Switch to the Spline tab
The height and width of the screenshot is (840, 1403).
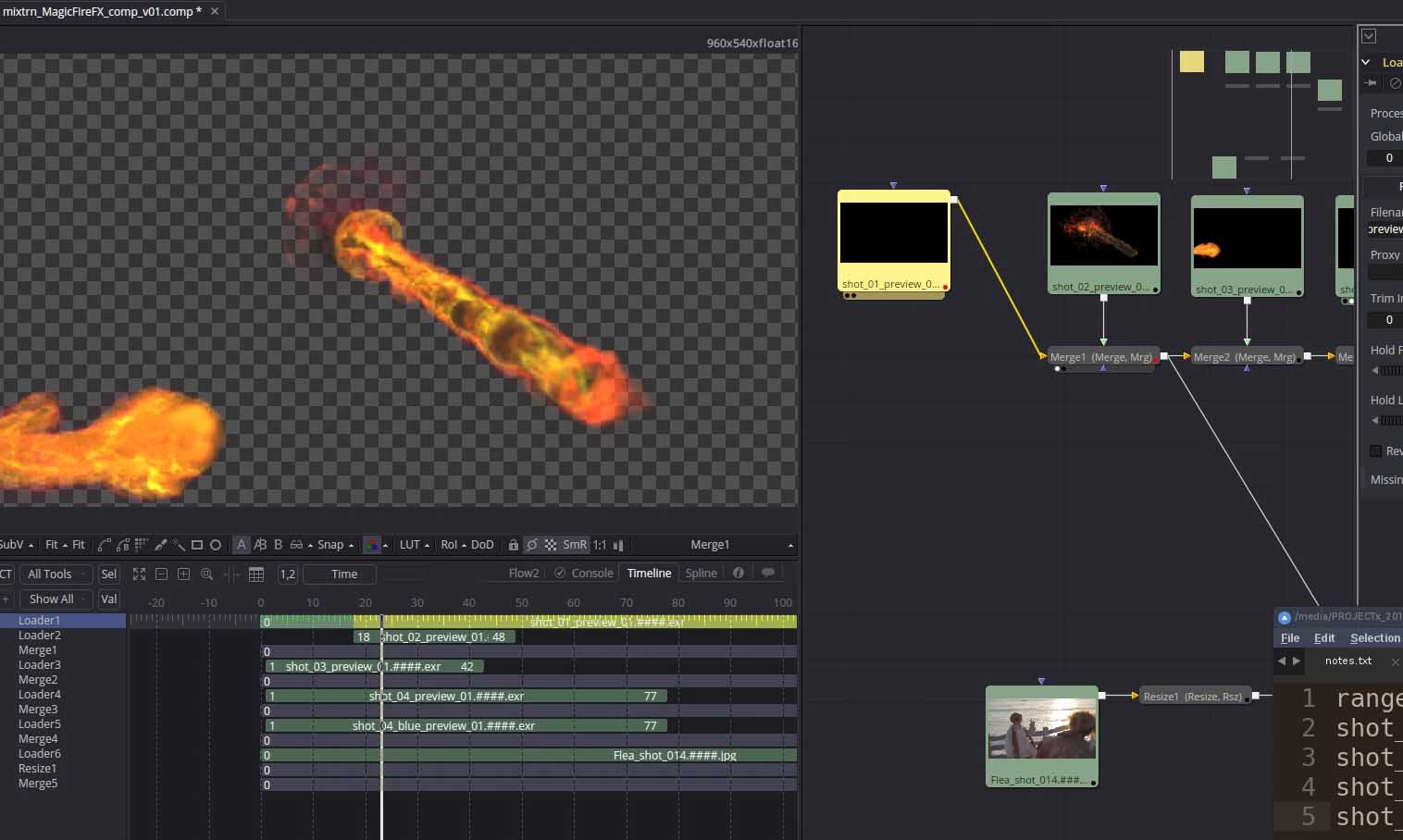701,573
